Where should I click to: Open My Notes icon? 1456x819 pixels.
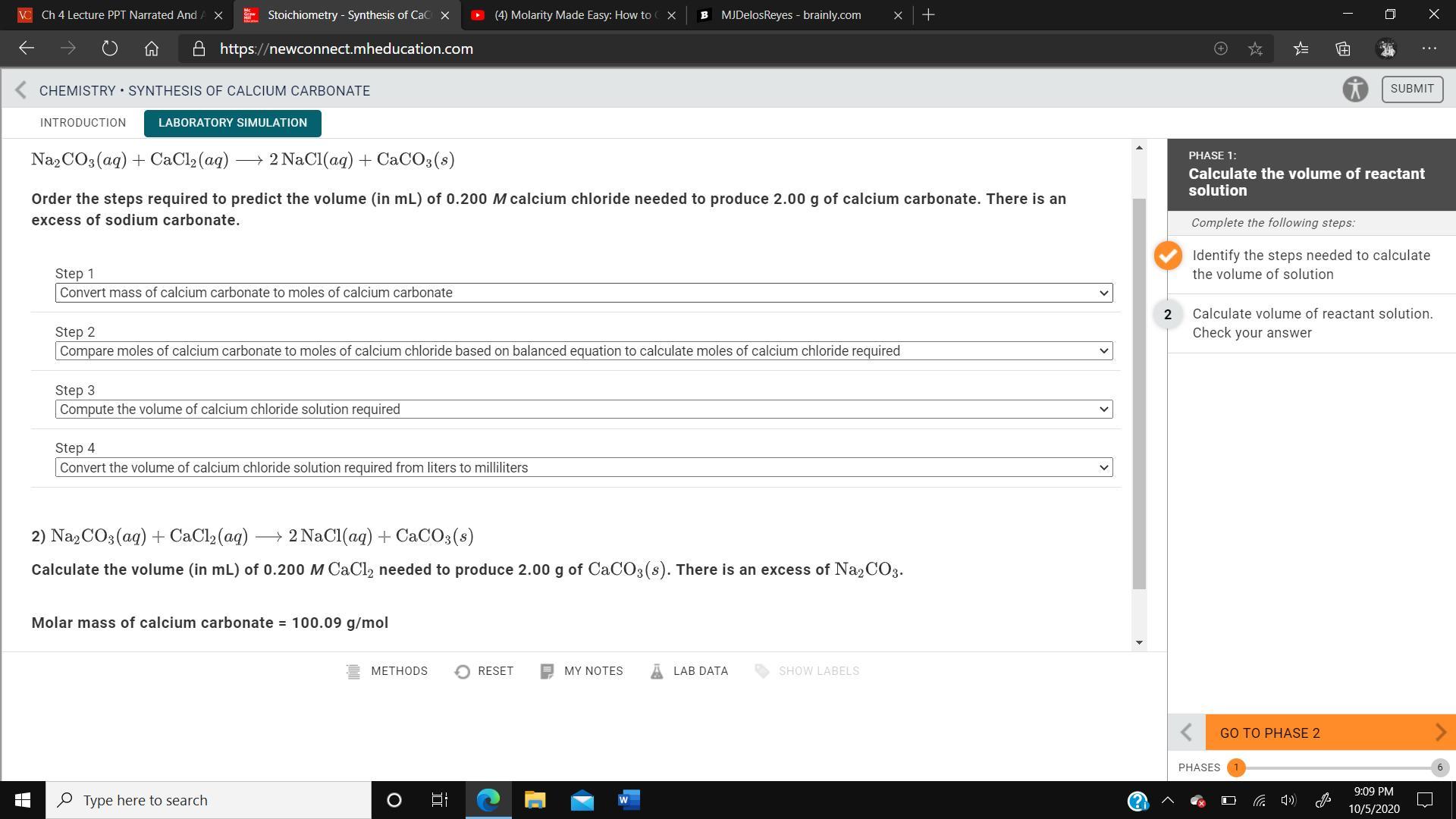point(547,672)
